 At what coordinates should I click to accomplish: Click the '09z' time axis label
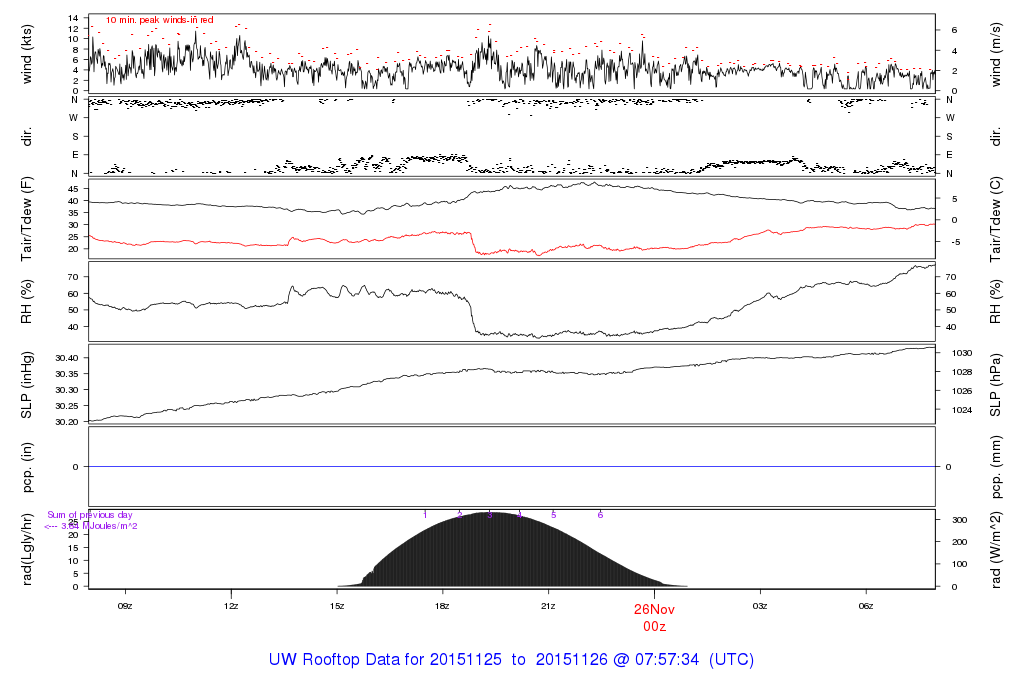click(125, 606)
